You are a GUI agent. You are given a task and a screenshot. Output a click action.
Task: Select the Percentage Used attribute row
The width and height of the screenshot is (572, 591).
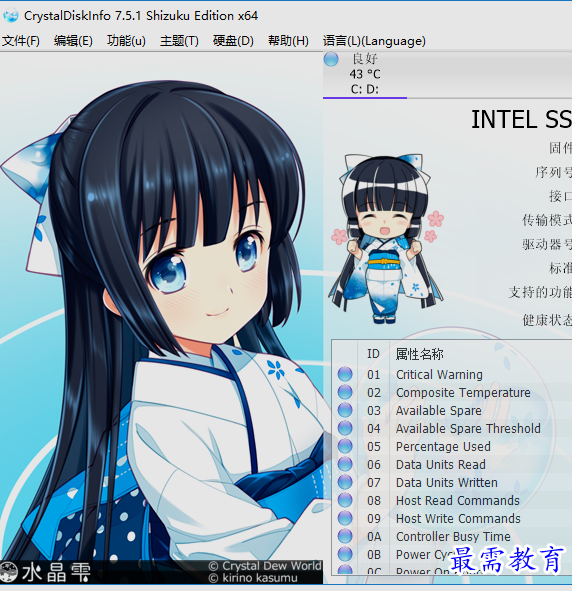coord(452,446)
